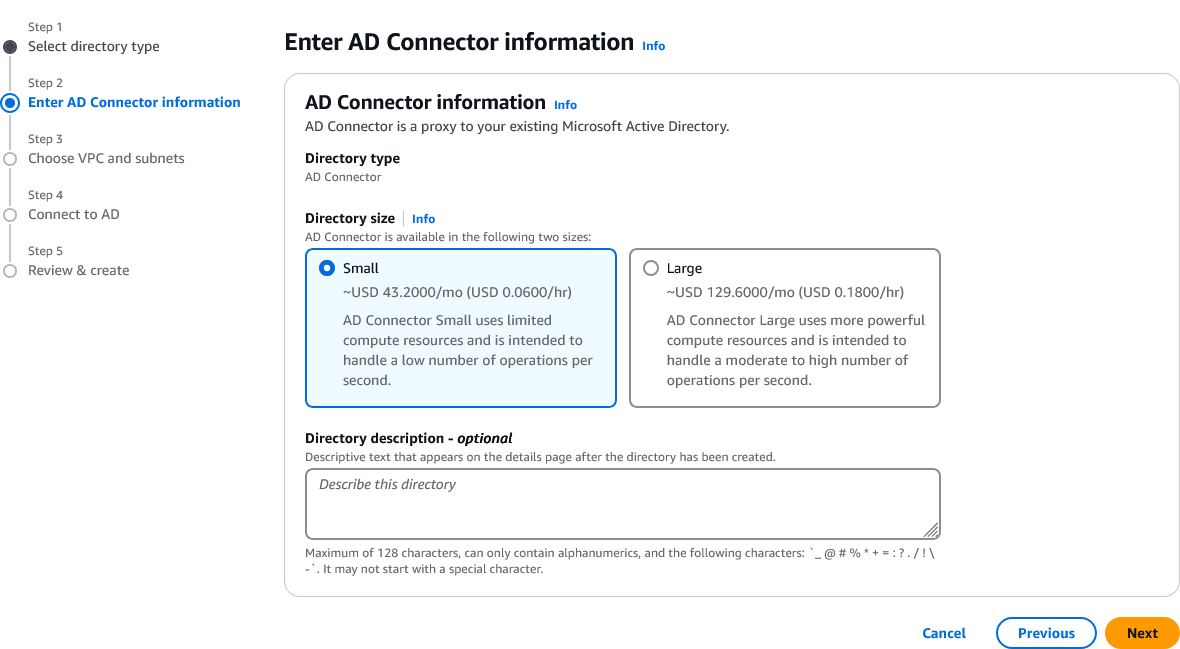Click the Previous button
Viewport: 1180px width, 649px height.
[1046, 633]
